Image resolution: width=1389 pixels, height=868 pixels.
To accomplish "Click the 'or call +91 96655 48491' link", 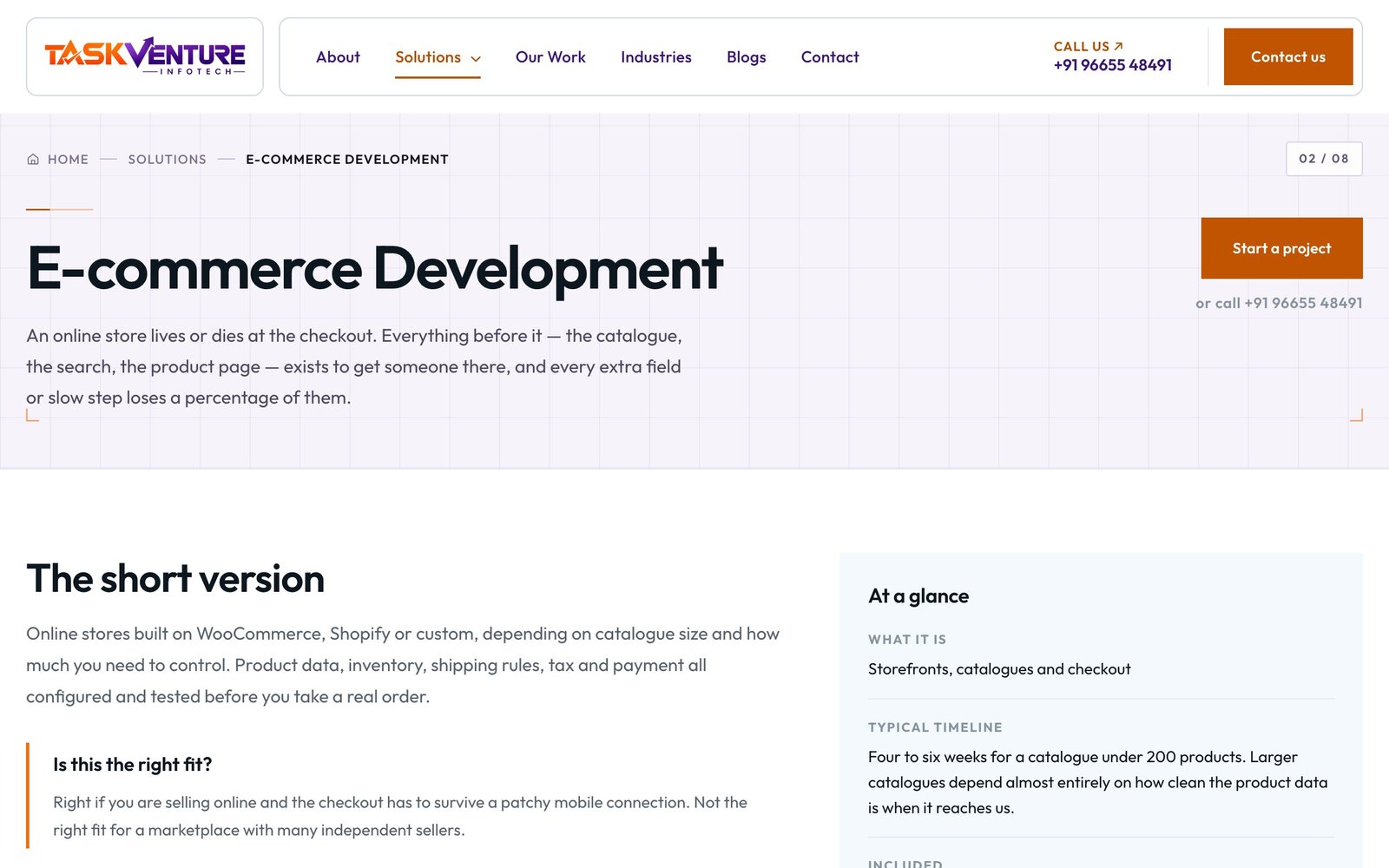I will pos(1279,303).
